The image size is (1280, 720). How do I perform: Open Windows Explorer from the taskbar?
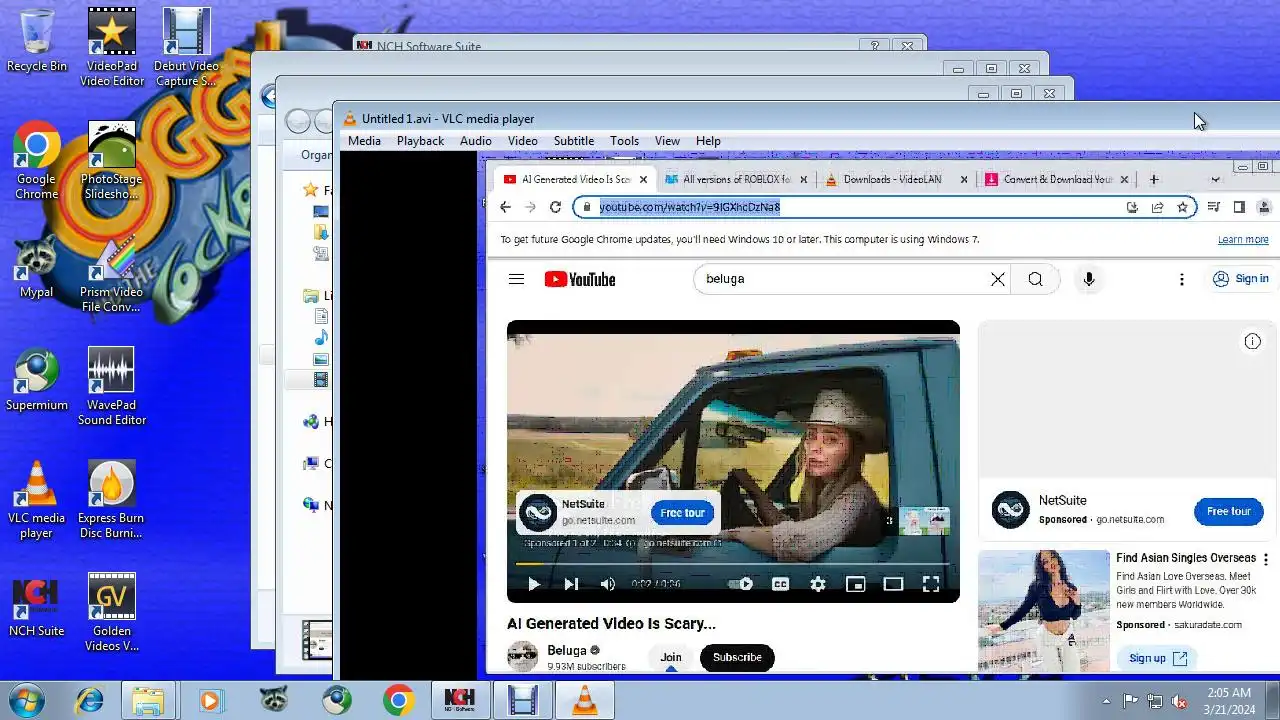point(148,700)
